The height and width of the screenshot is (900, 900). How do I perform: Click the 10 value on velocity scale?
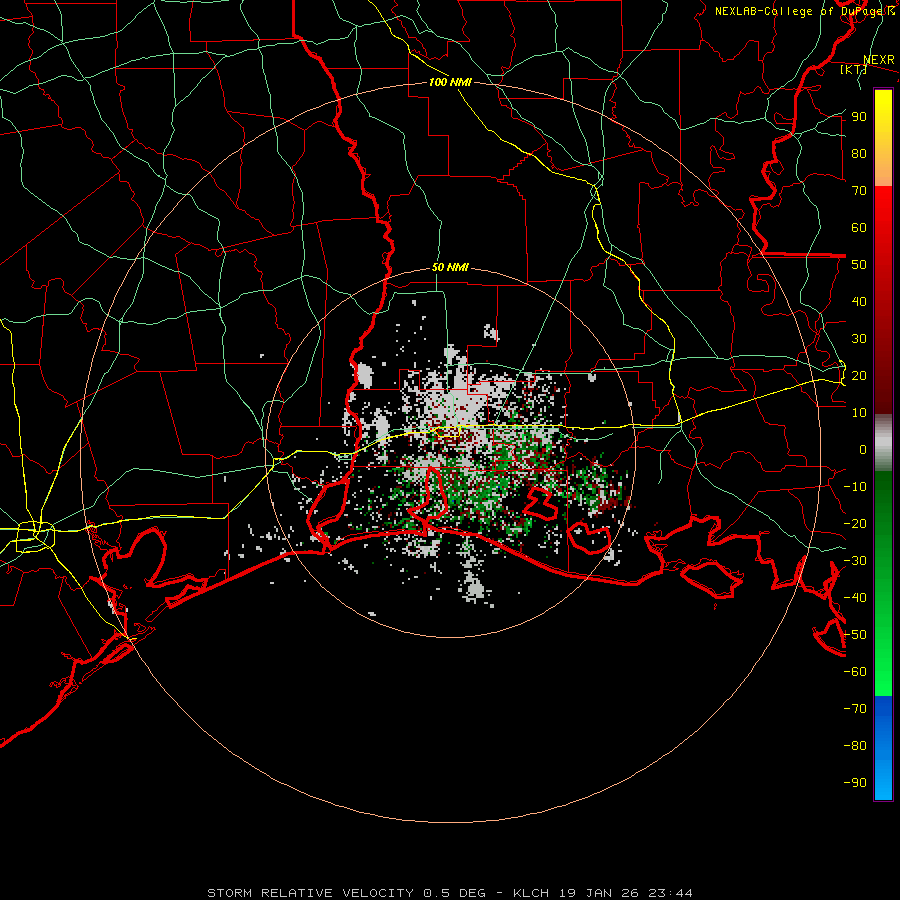(859, 413)
